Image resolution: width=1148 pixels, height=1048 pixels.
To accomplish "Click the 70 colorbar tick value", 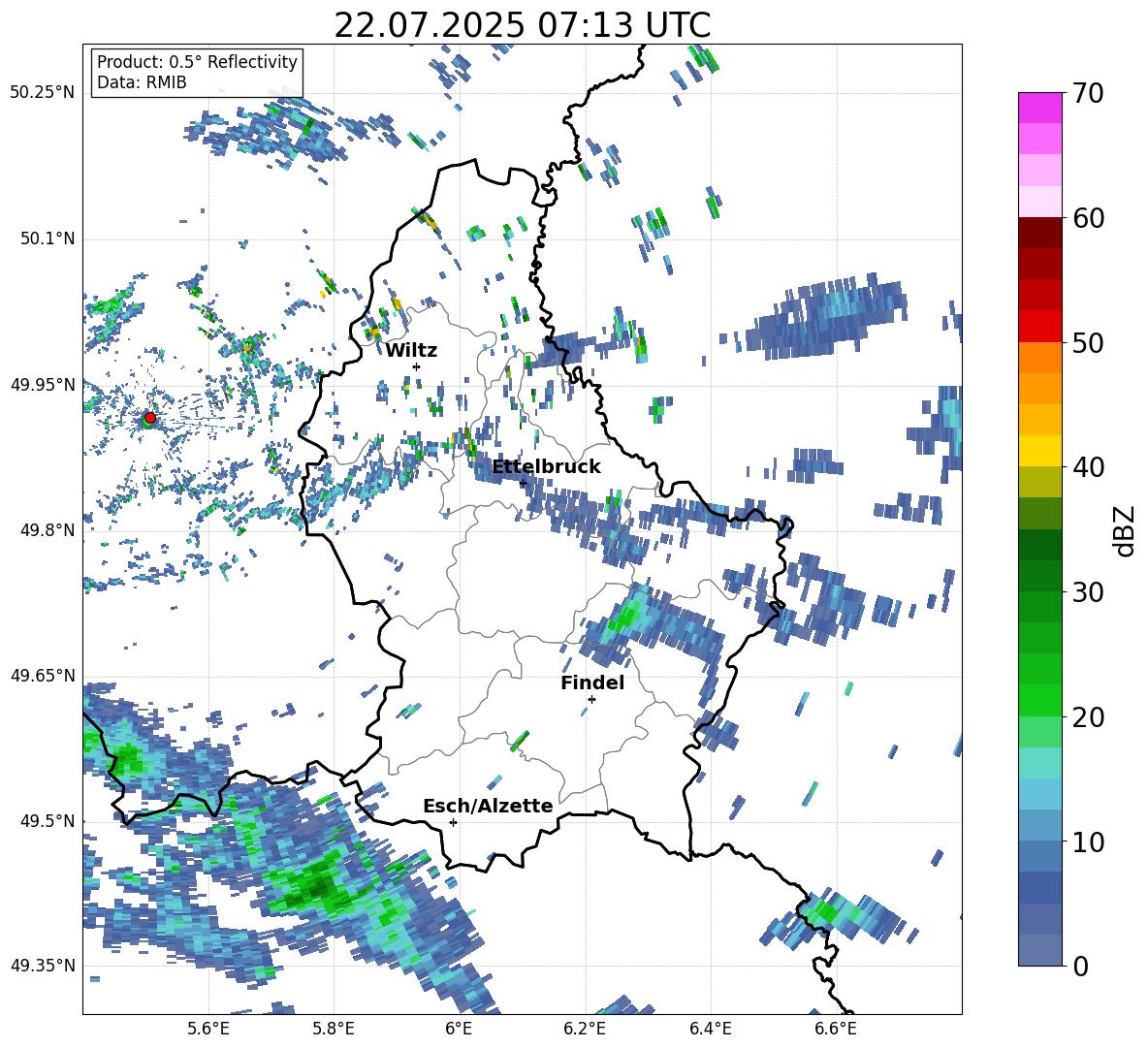I will click(1088, 93).
